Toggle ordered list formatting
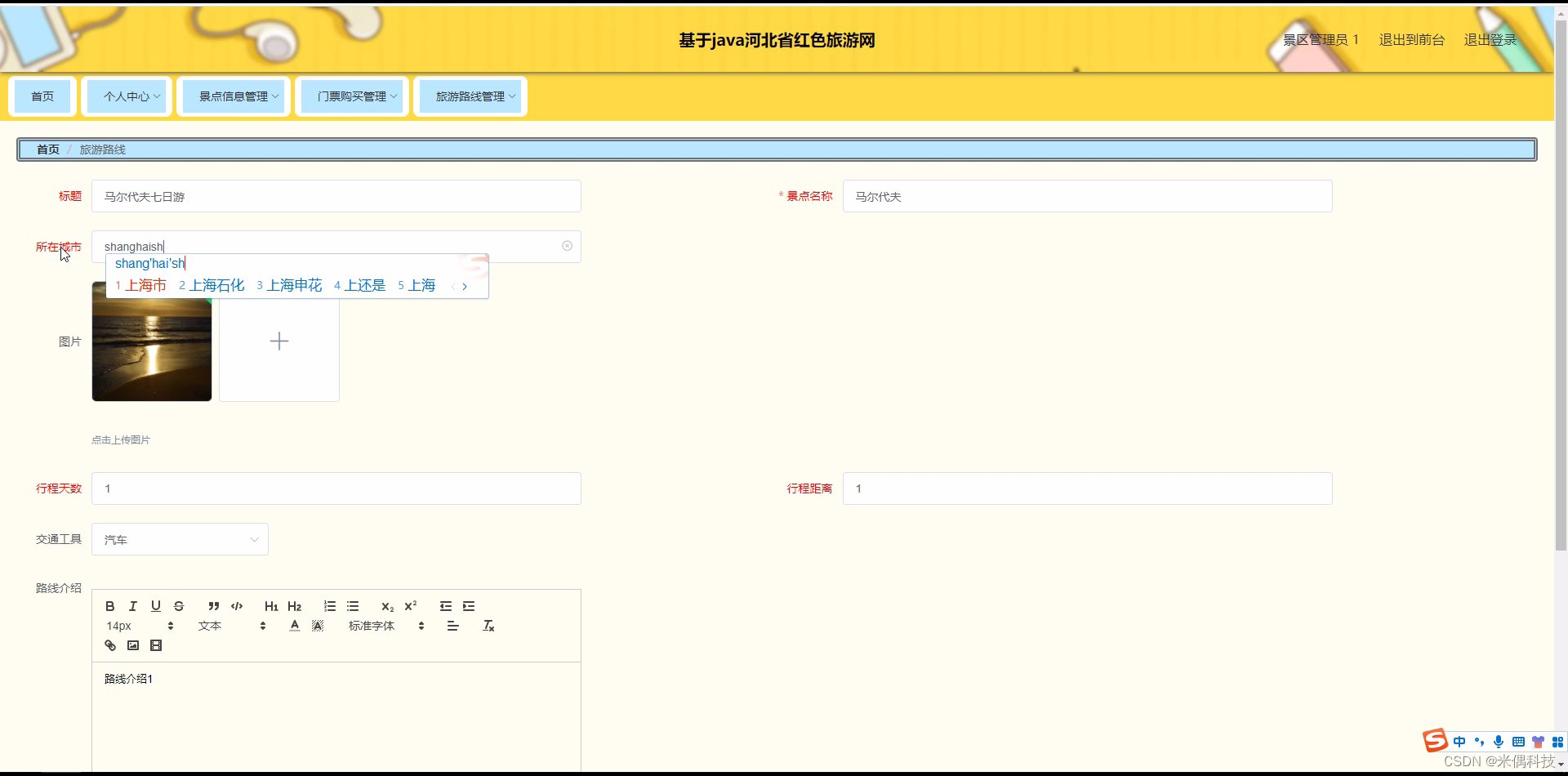Screen dimensions: 1568x776 coord(329,606)
